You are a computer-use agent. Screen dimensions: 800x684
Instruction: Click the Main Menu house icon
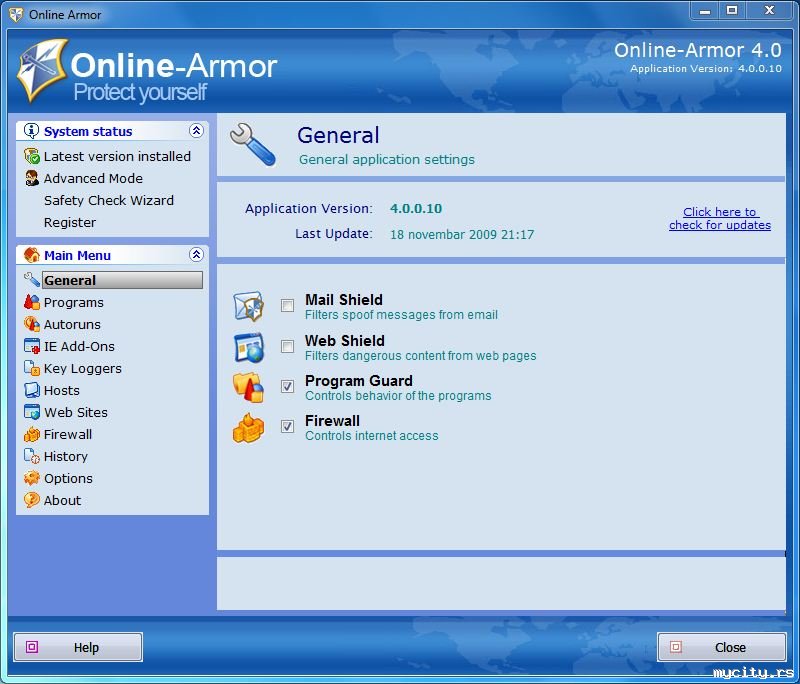(x=32, y=255)
